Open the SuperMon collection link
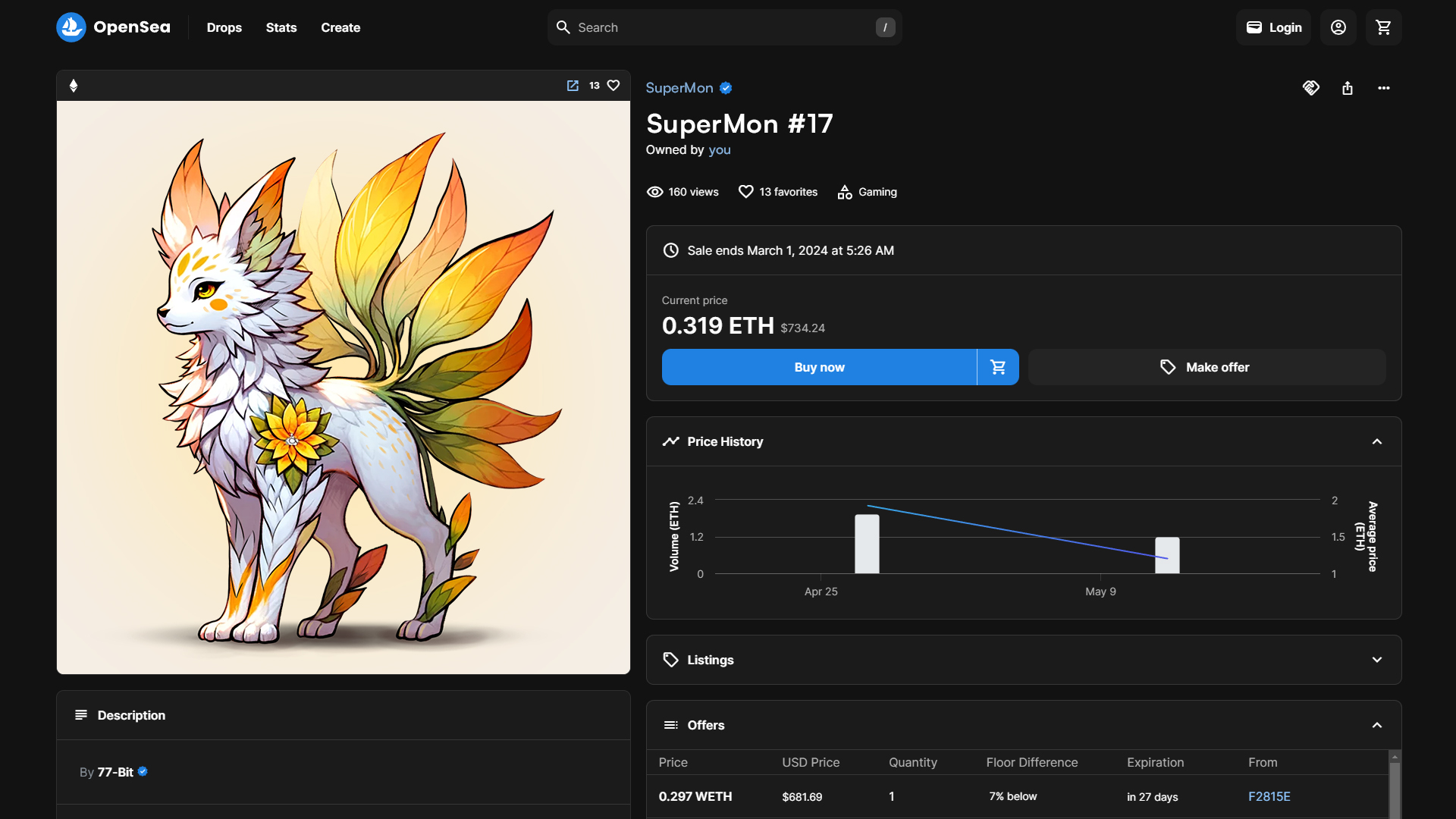1456x819 pixels. [679, 88]
